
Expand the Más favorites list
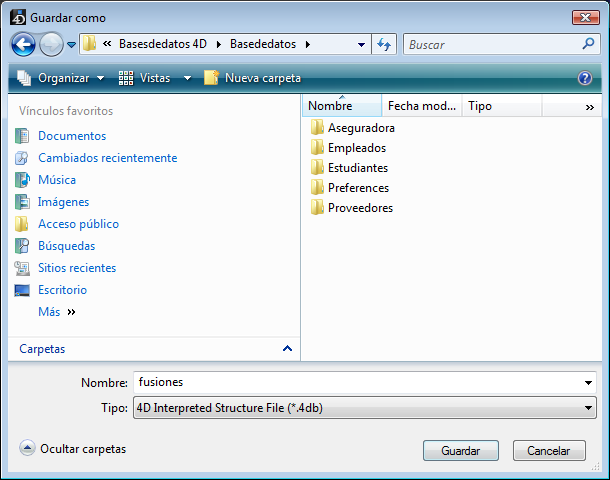[56, 312]
